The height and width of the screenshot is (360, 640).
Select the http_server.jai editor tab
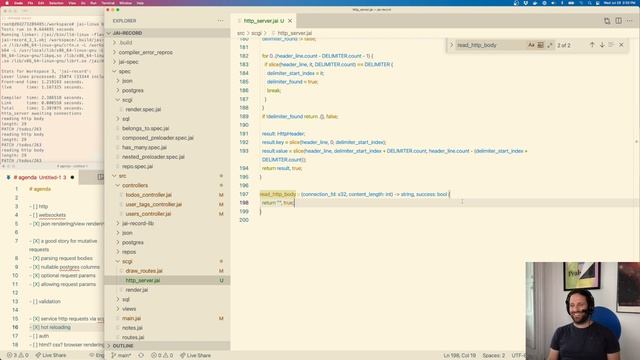[x=263, y=21]
